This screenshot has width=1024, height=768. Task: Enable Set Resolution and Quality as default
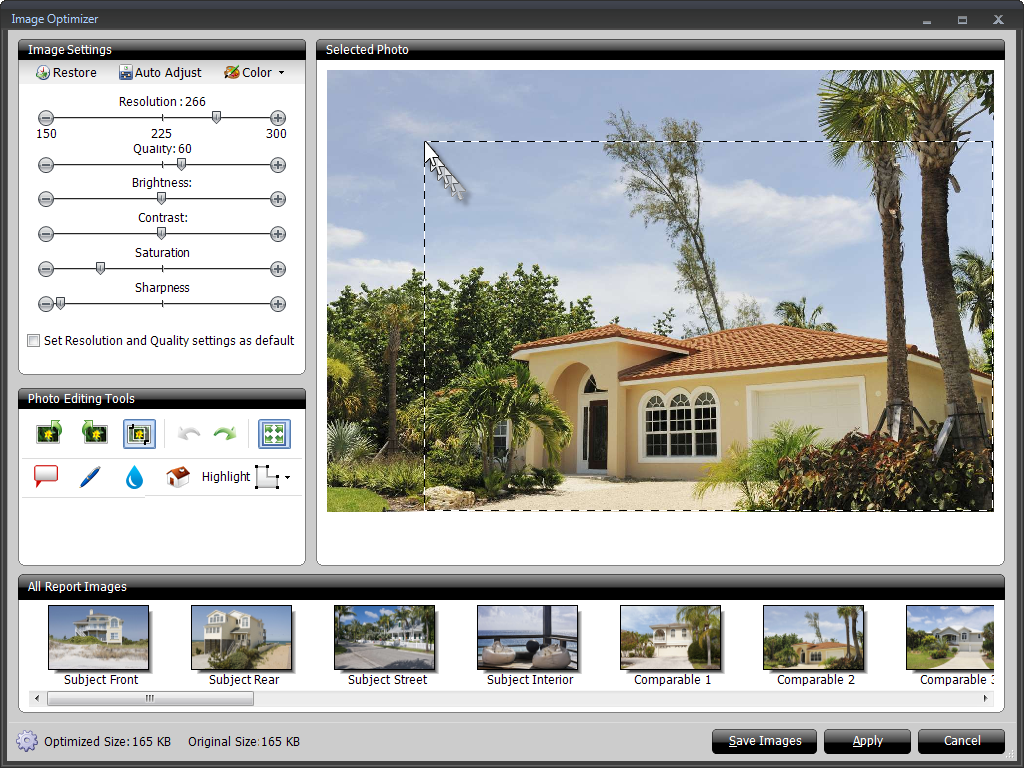(34, 341)
